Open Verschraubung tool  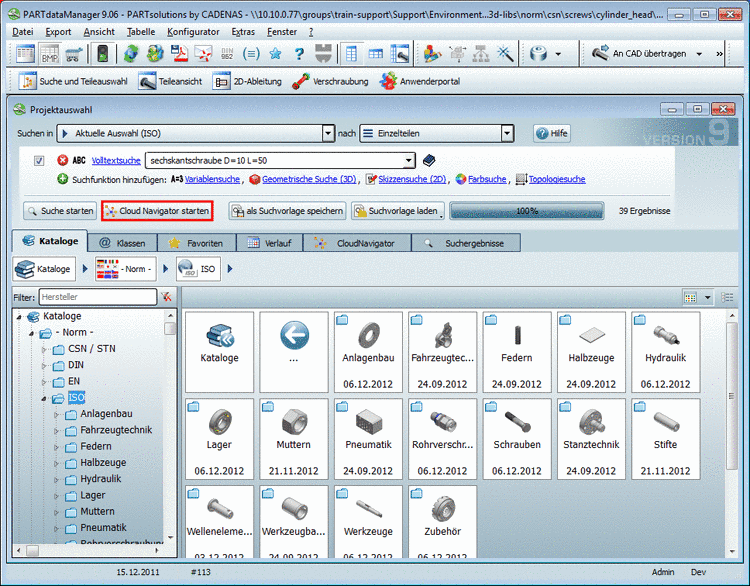pos(330,81)
